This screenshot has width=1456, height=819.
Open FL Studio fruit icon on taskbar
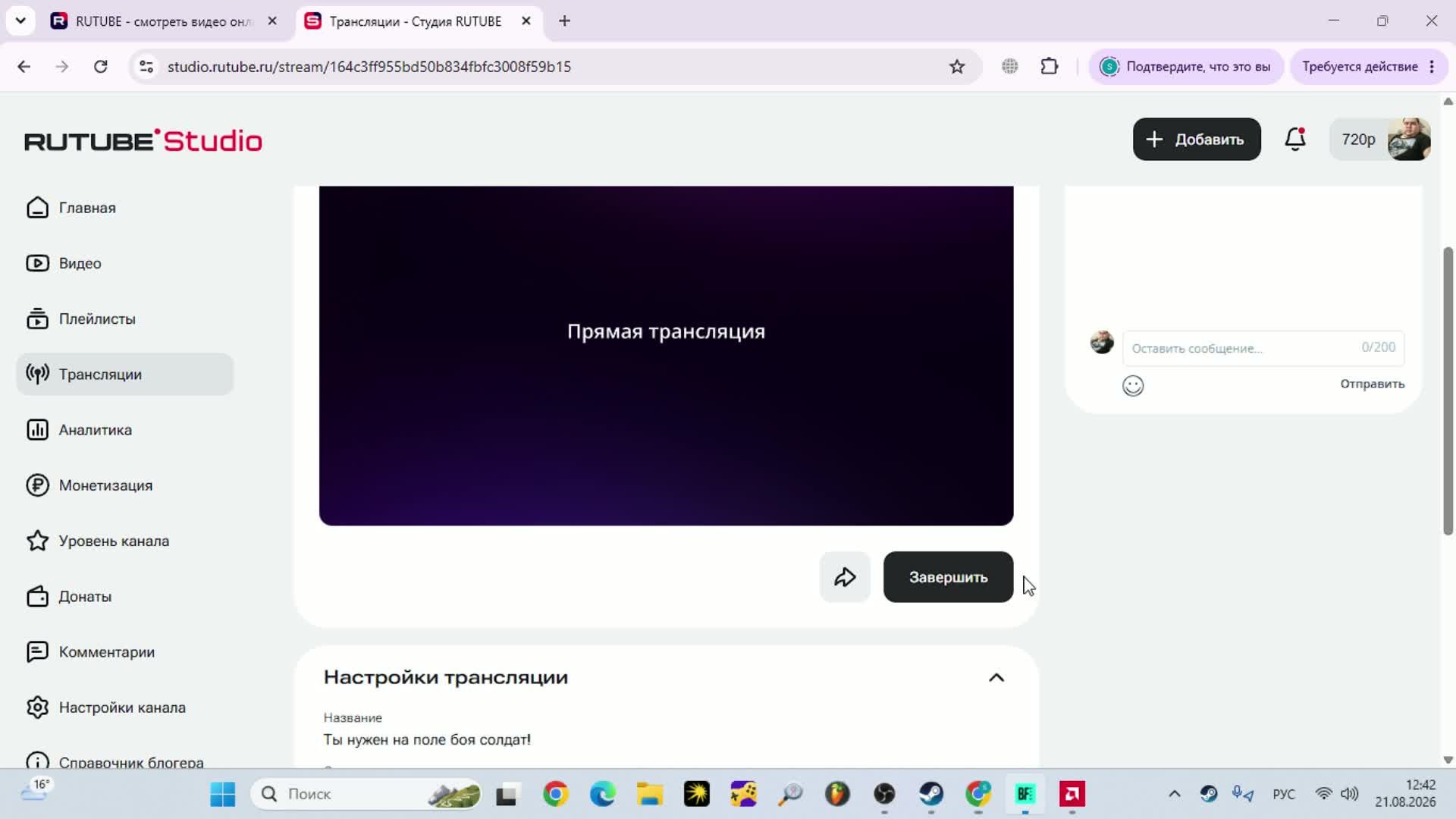[838, 794]
